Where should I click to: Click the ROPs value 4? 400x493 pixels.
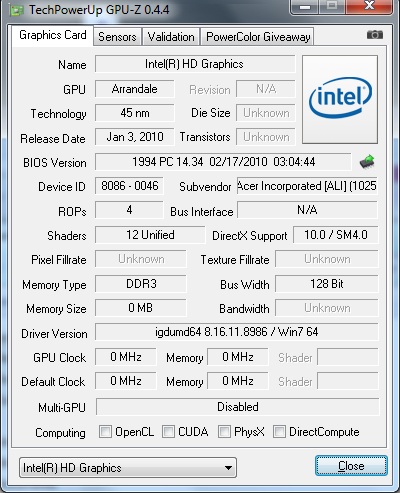[x=129, y=210]
